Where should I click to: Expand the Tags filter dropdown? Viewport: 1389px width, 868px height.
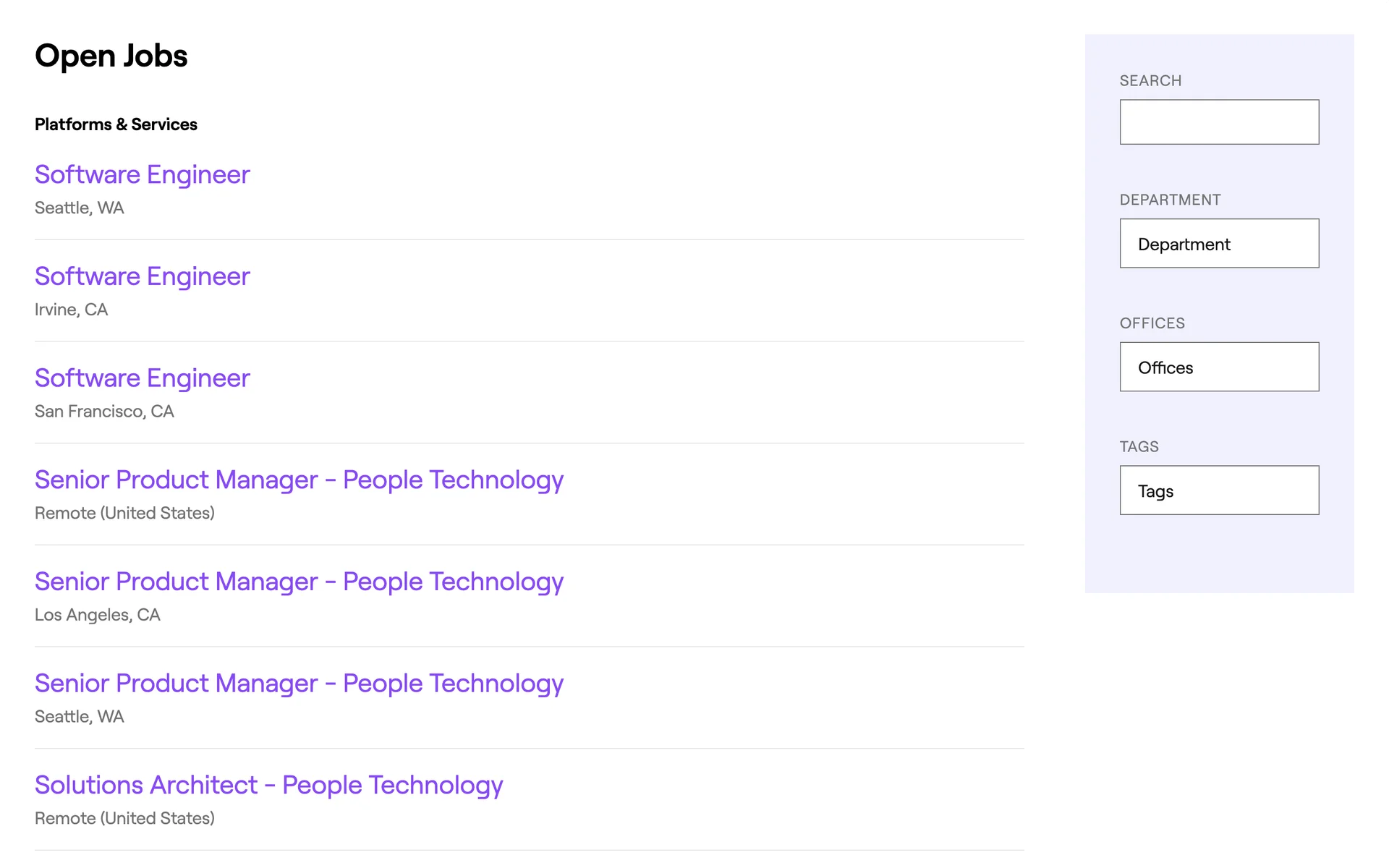[x=1219, y=490]
